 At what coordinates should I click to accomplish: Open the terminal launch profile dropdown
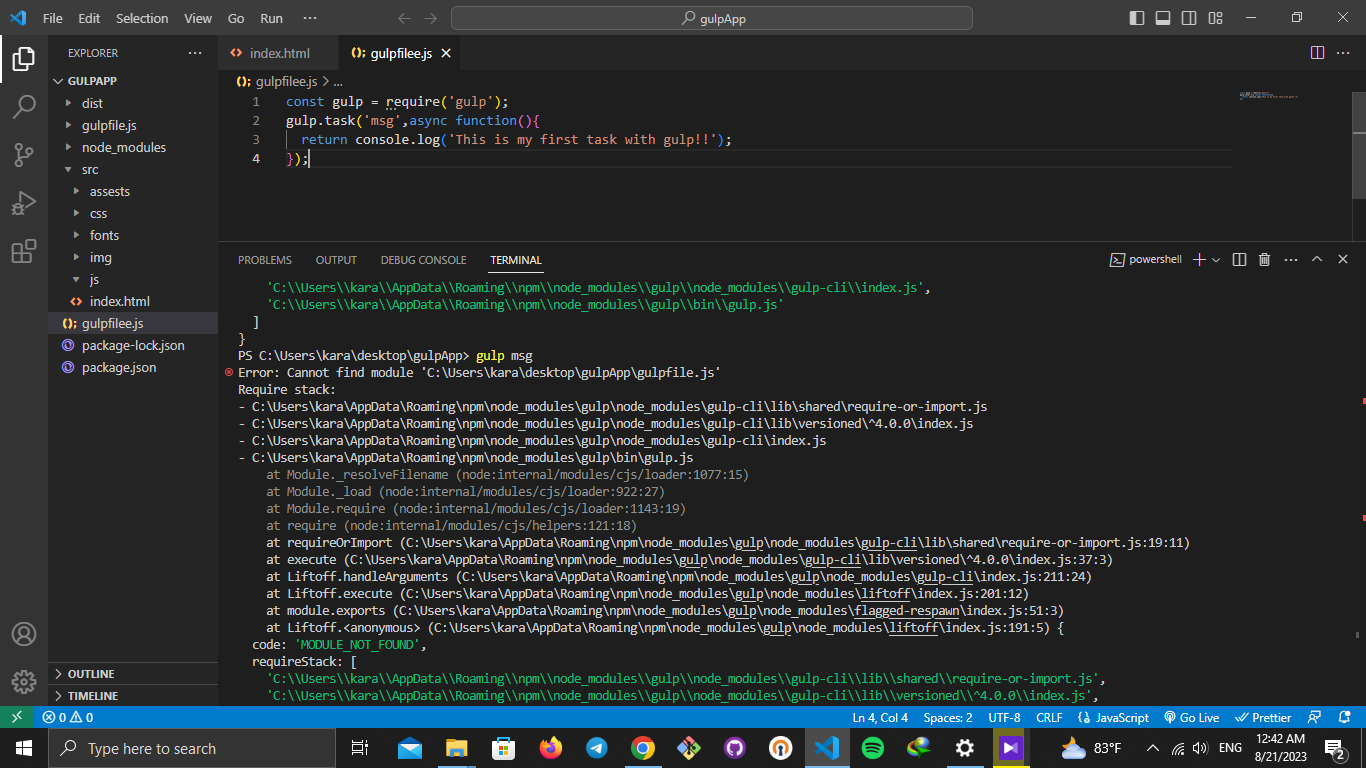coord(1216,259)
